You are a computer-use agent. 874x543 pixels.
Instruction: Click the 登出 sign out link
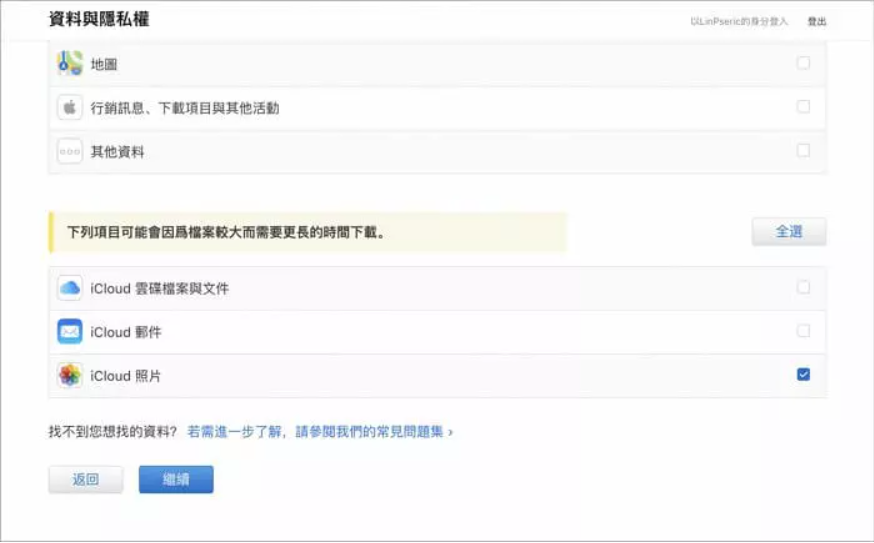(817, 22)
